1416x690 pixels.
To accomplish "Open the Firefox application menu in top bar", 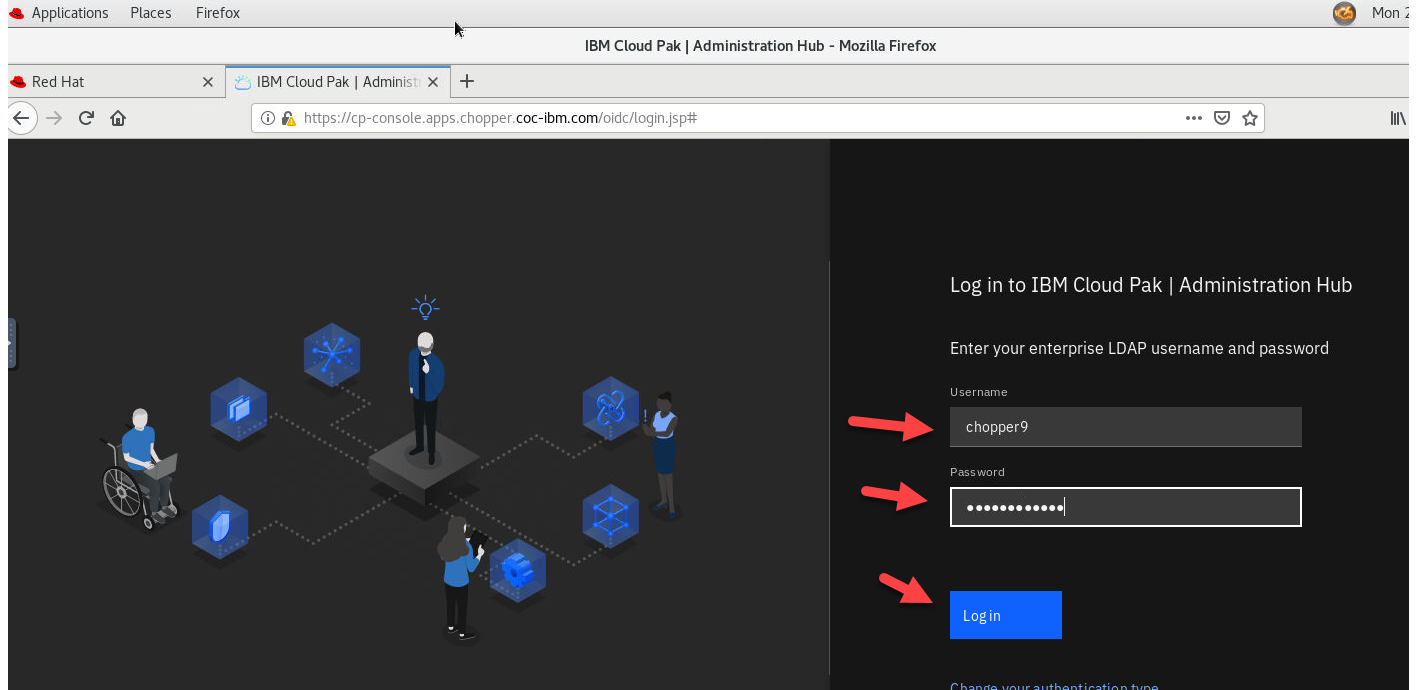I will click(217, 13).
